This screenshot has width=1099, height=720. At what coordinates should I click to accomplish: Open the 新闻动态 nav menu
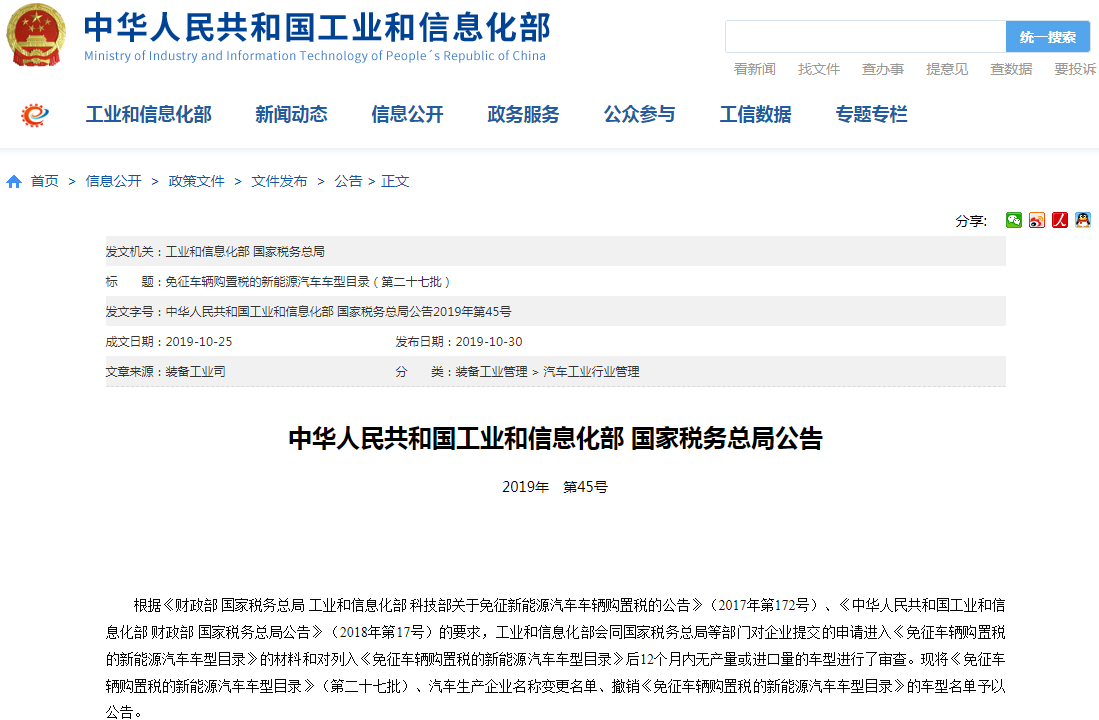coord(291,114)
